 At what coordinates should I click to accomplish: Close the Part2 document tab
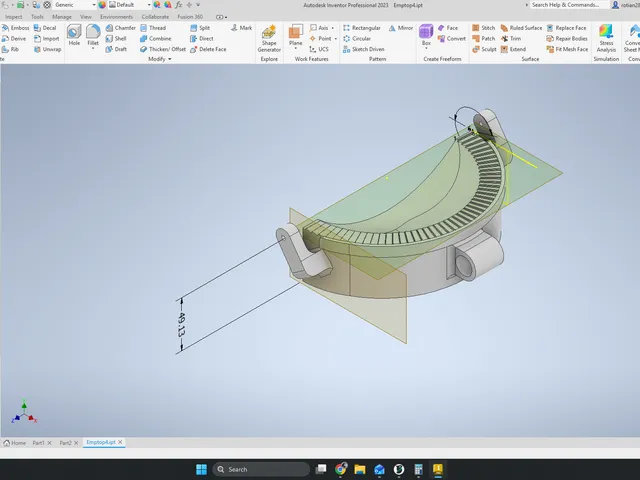tap(76, 443)
